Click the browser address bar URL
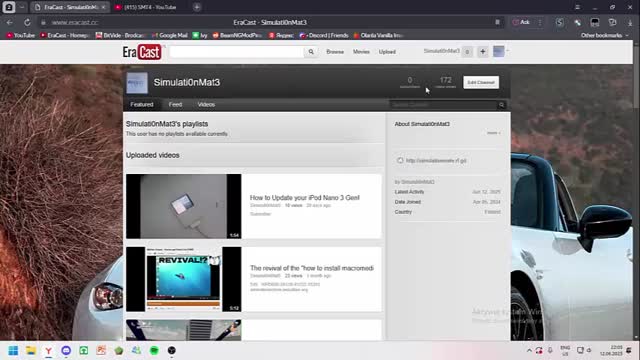Screen dimensions: 640x360 point(75,22)
